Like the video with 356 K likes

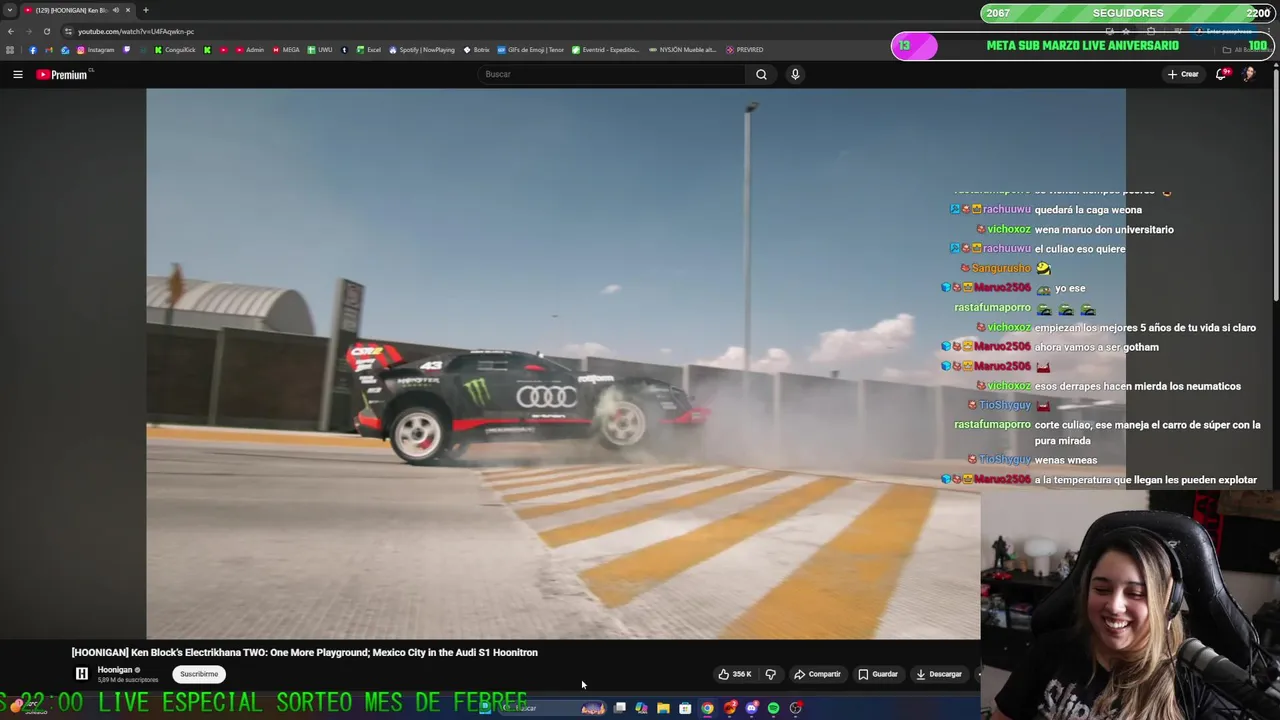pyautogui.click(x=735, y=674)
